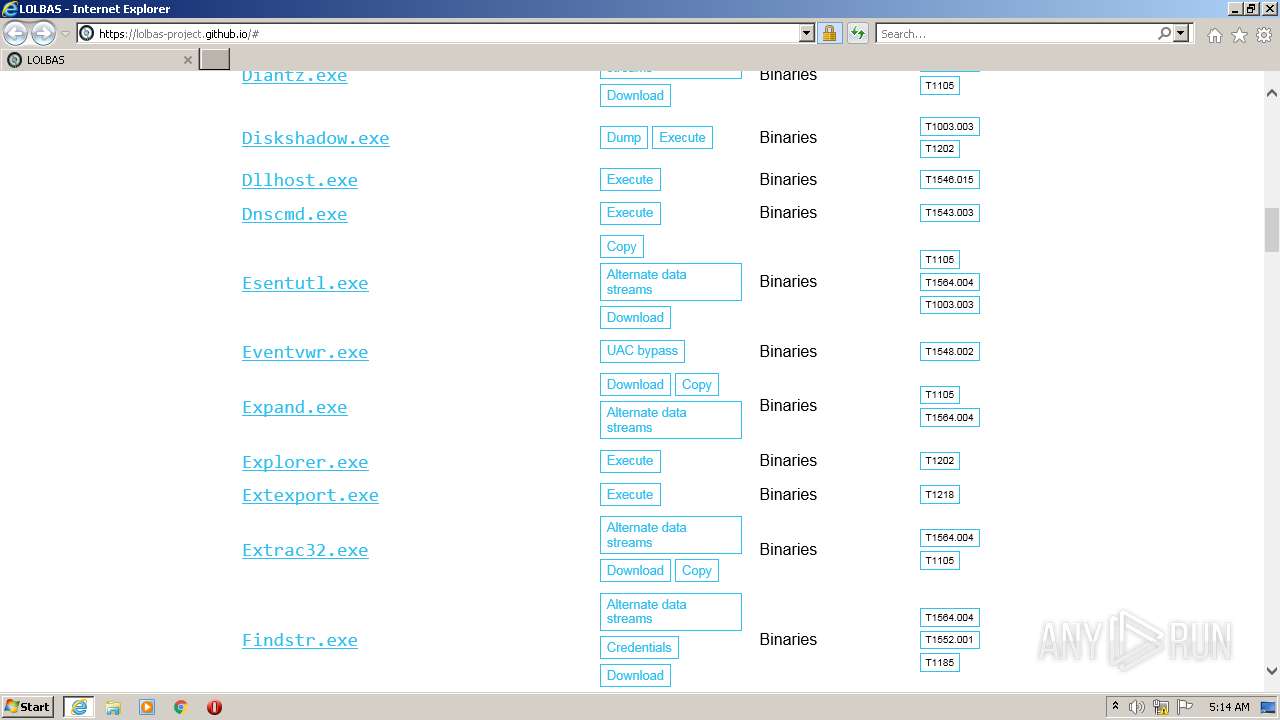Click the Execute tag for Explorer.exe
The width and height of the screenshot is (1280, 720).
tap(630, 461)
